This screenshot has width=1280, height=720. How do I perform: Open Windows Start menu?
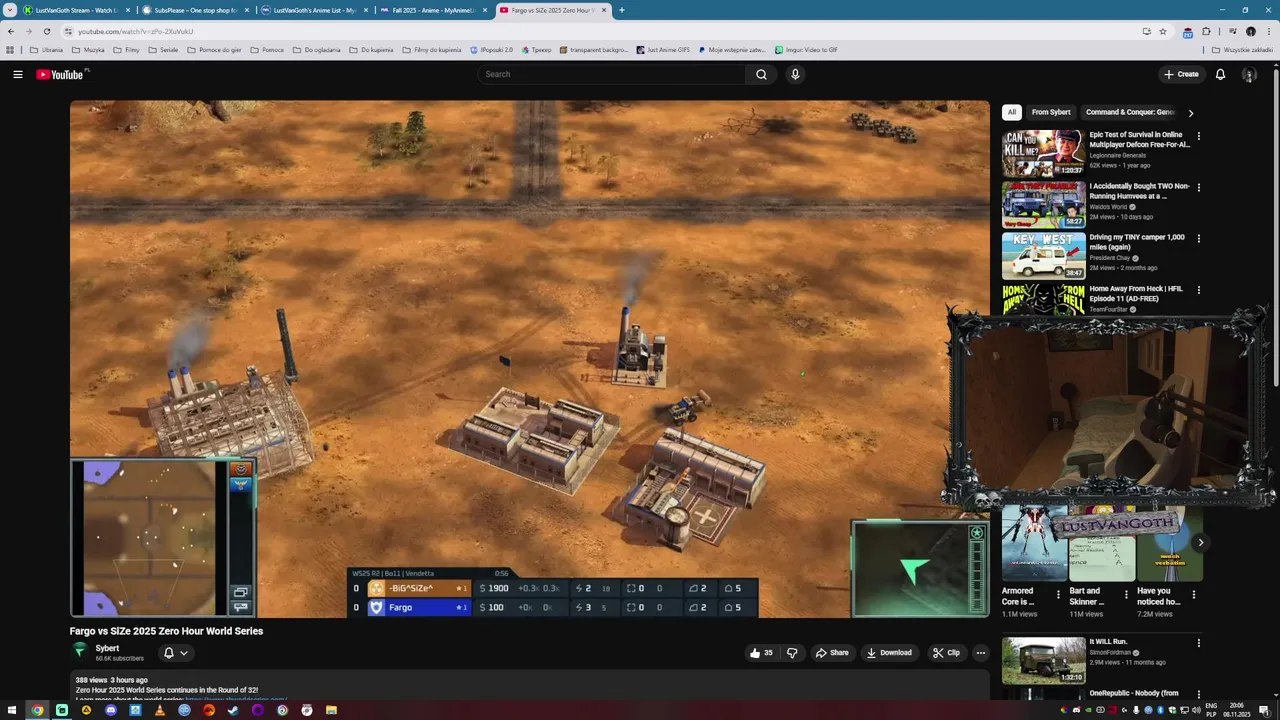pyautogui.click(x=12, y=710)
